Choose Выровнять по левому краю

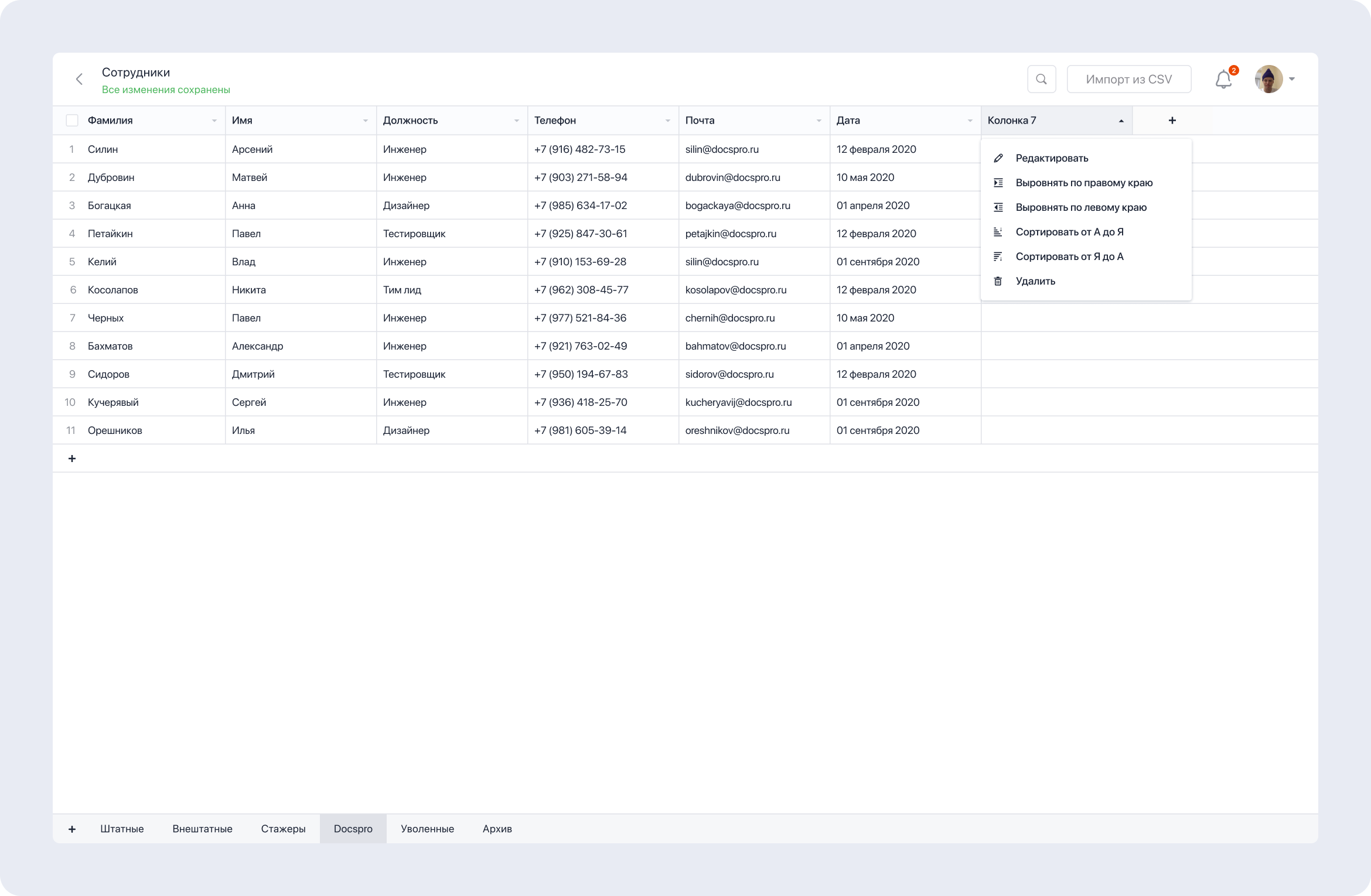pyautogui.click(x=1086, y=207)
